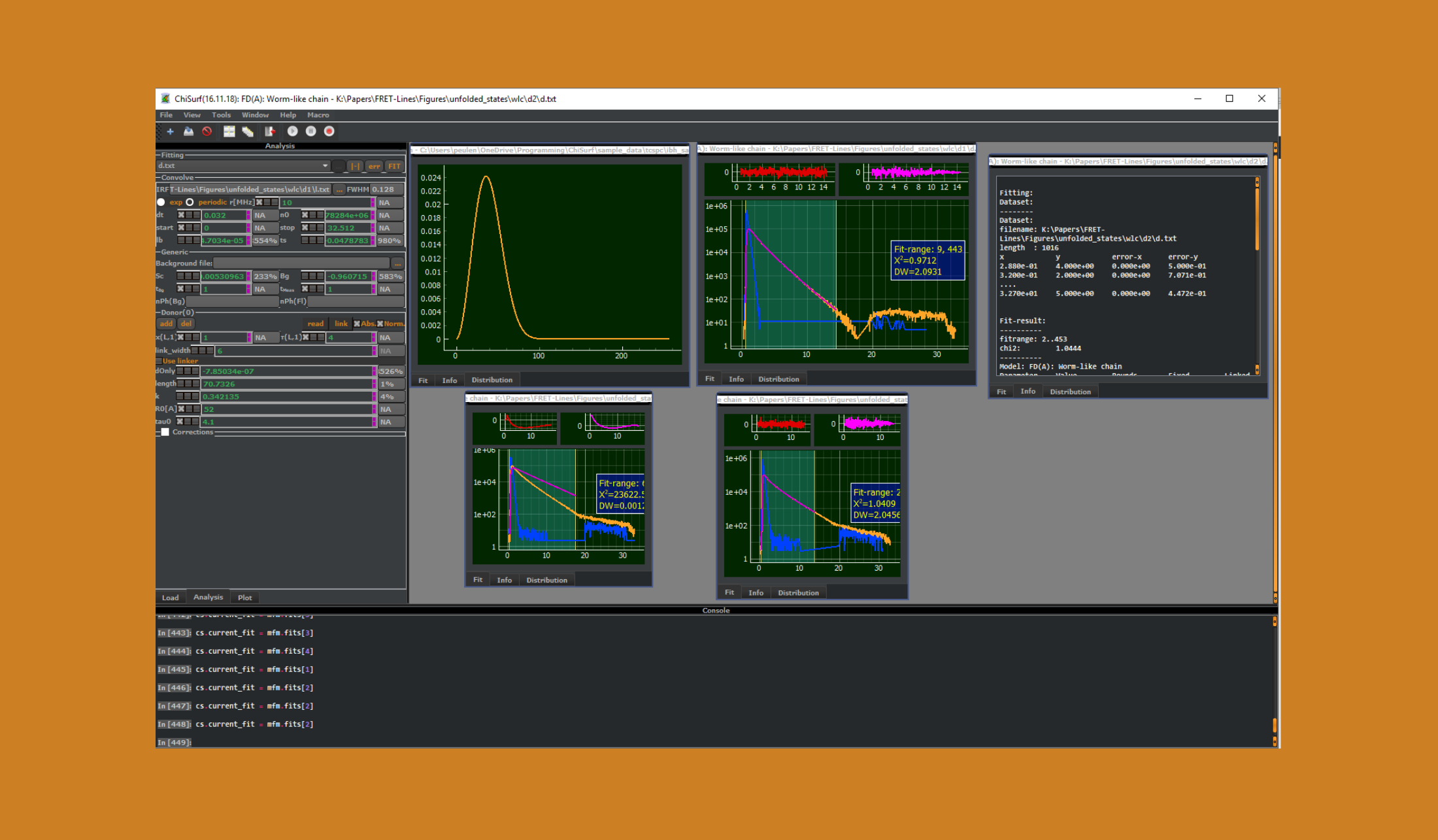Image resolution: width=1438 pixels, height=840 pixels.
Task: Click the macro record toolbar button
Action: tap(329, 131)
